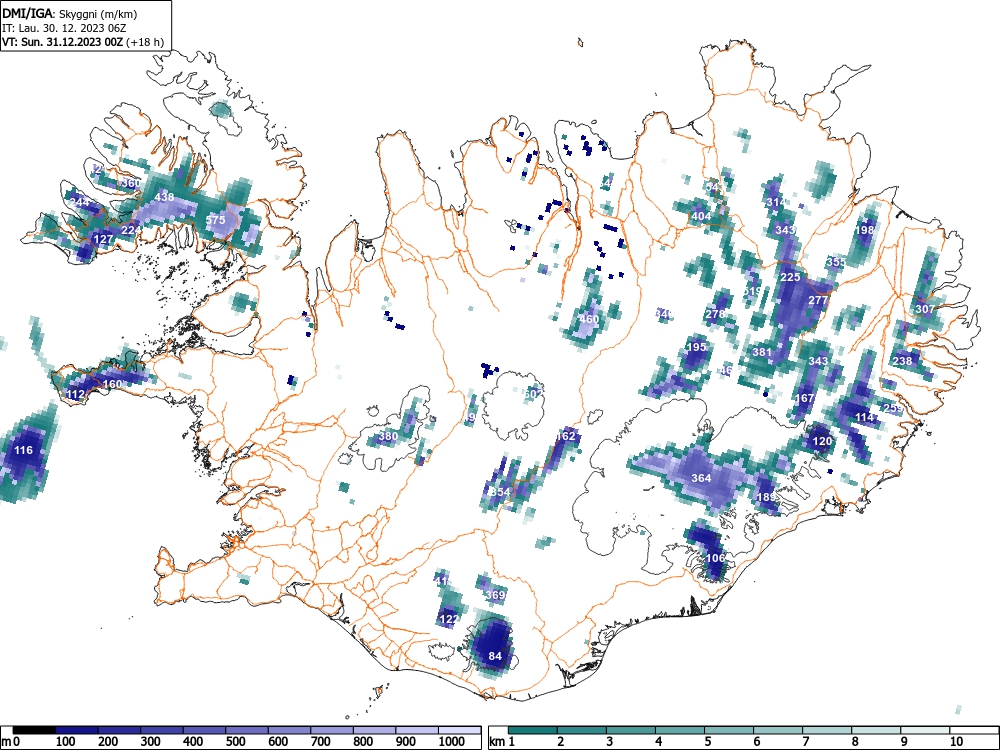Viewport: 1000px width, 750px height.
Task: Pick the pale lavender swatch above the 1000 label
Action: click(x=459, y=730)
